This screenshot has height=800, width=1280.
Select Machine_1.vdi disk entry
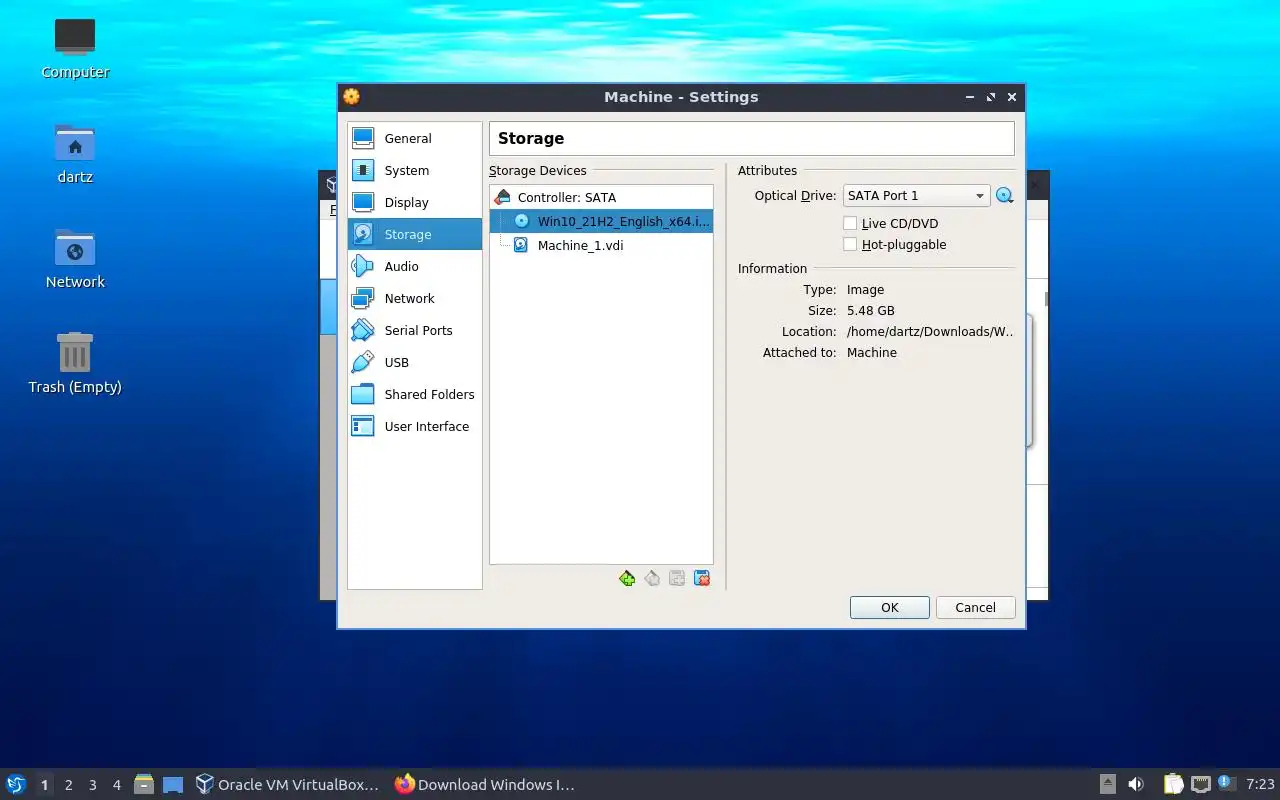601,245
